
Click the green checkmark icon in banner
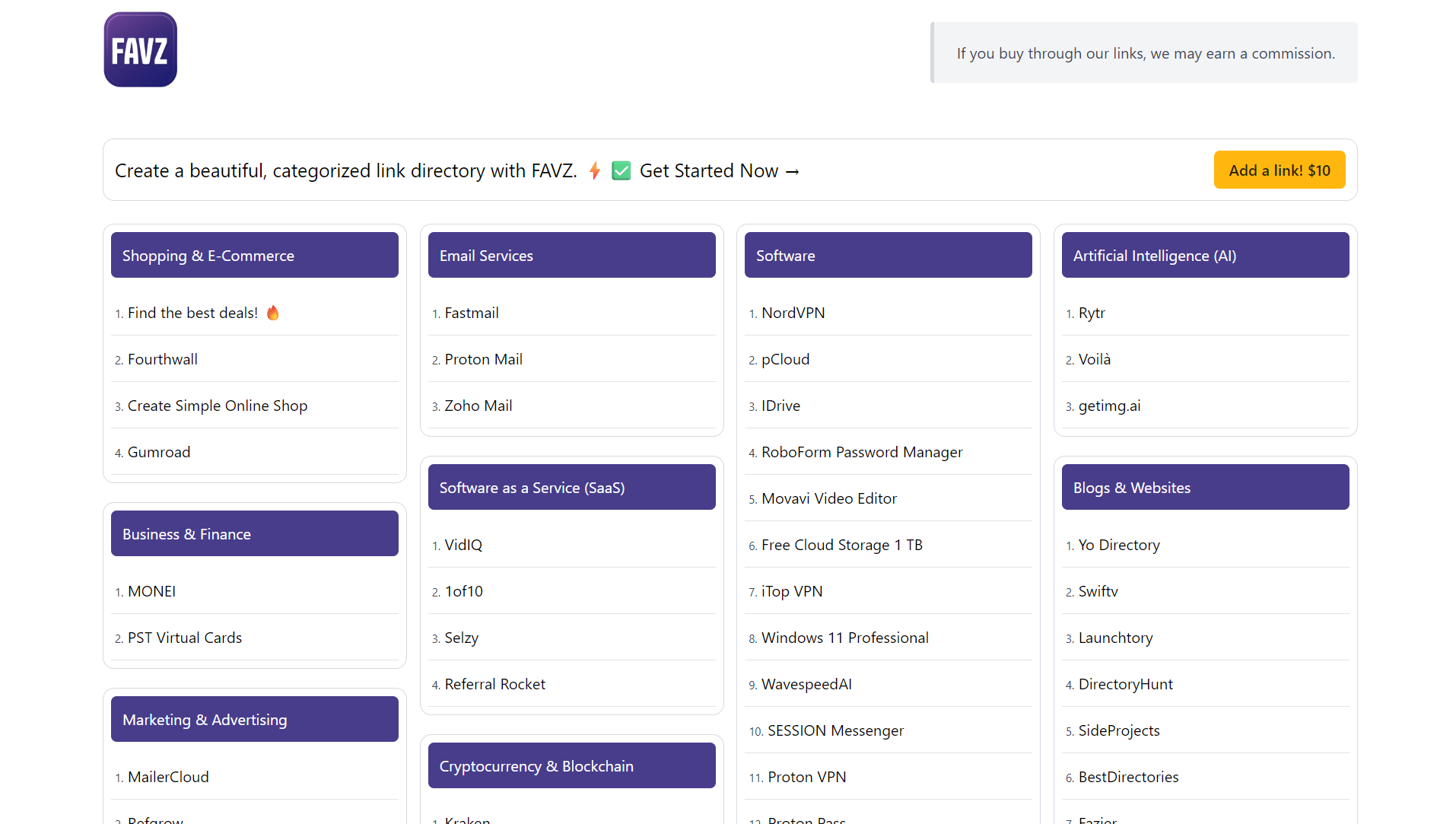click(621, 171)
